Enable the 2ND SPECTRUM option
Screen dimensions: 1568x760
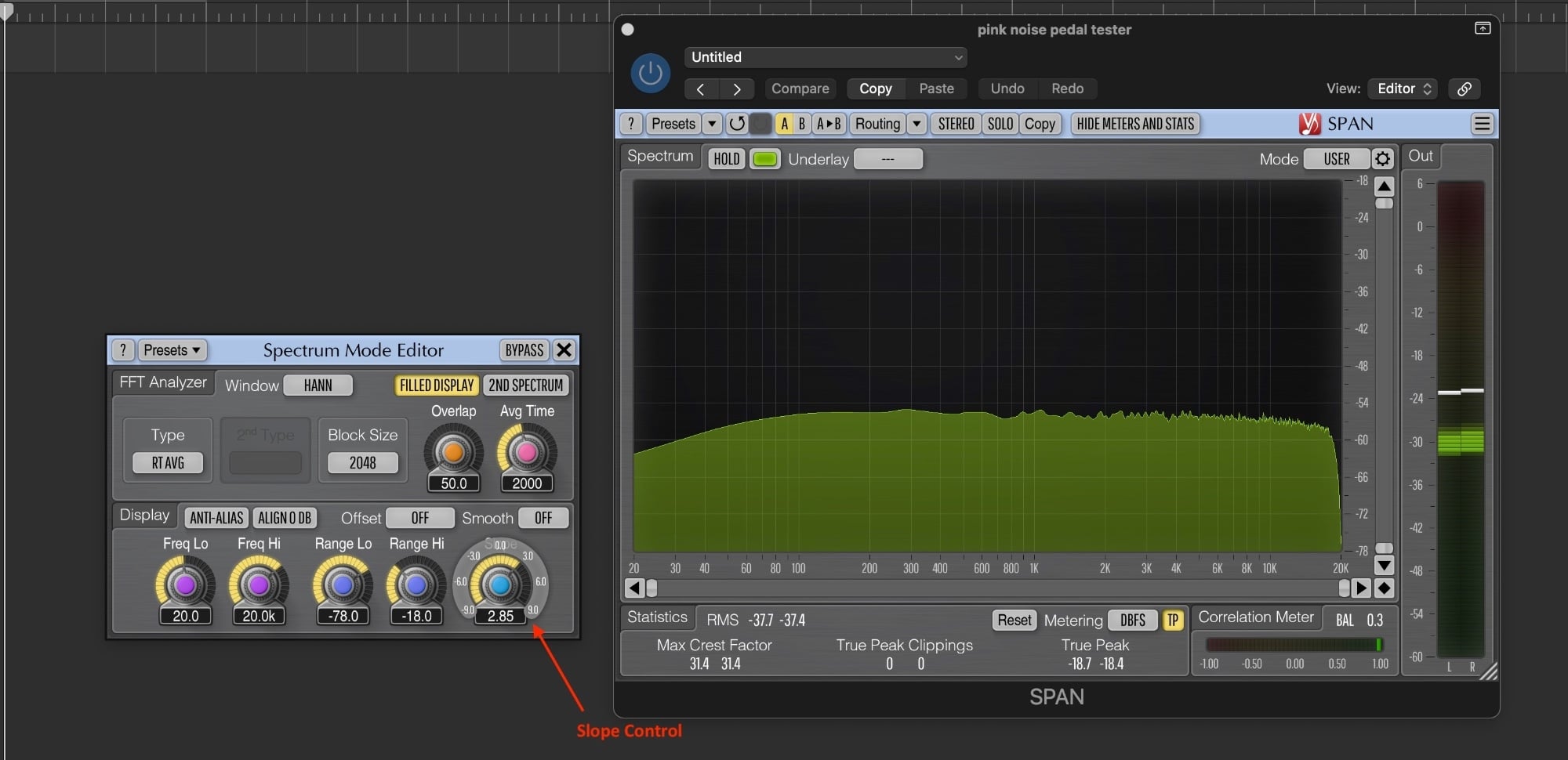point(526,385)
